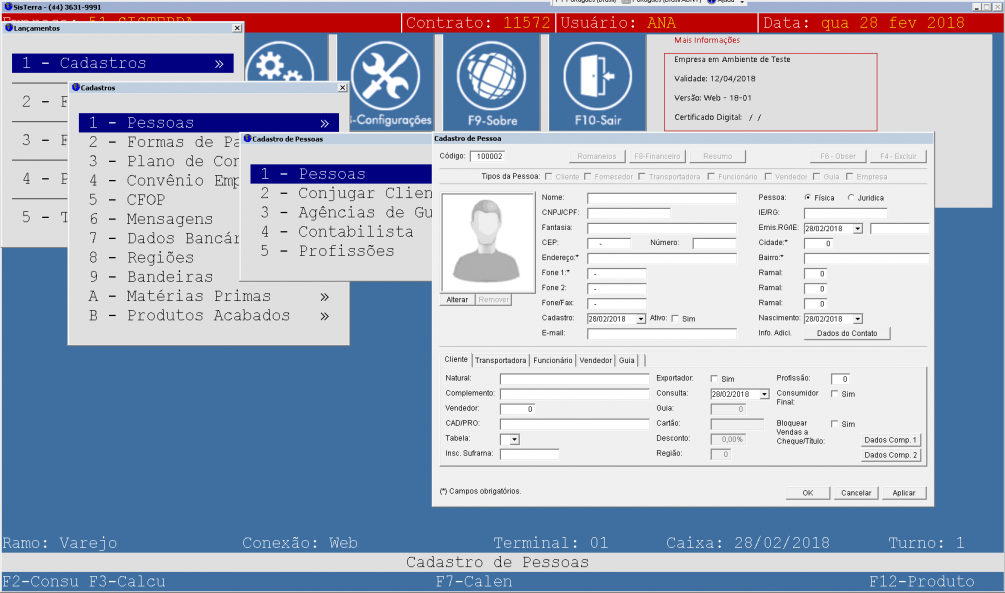This screenshot has height=593, width=1005.
Task: Click the Dados do Contato button
Action: click(846, 334)
